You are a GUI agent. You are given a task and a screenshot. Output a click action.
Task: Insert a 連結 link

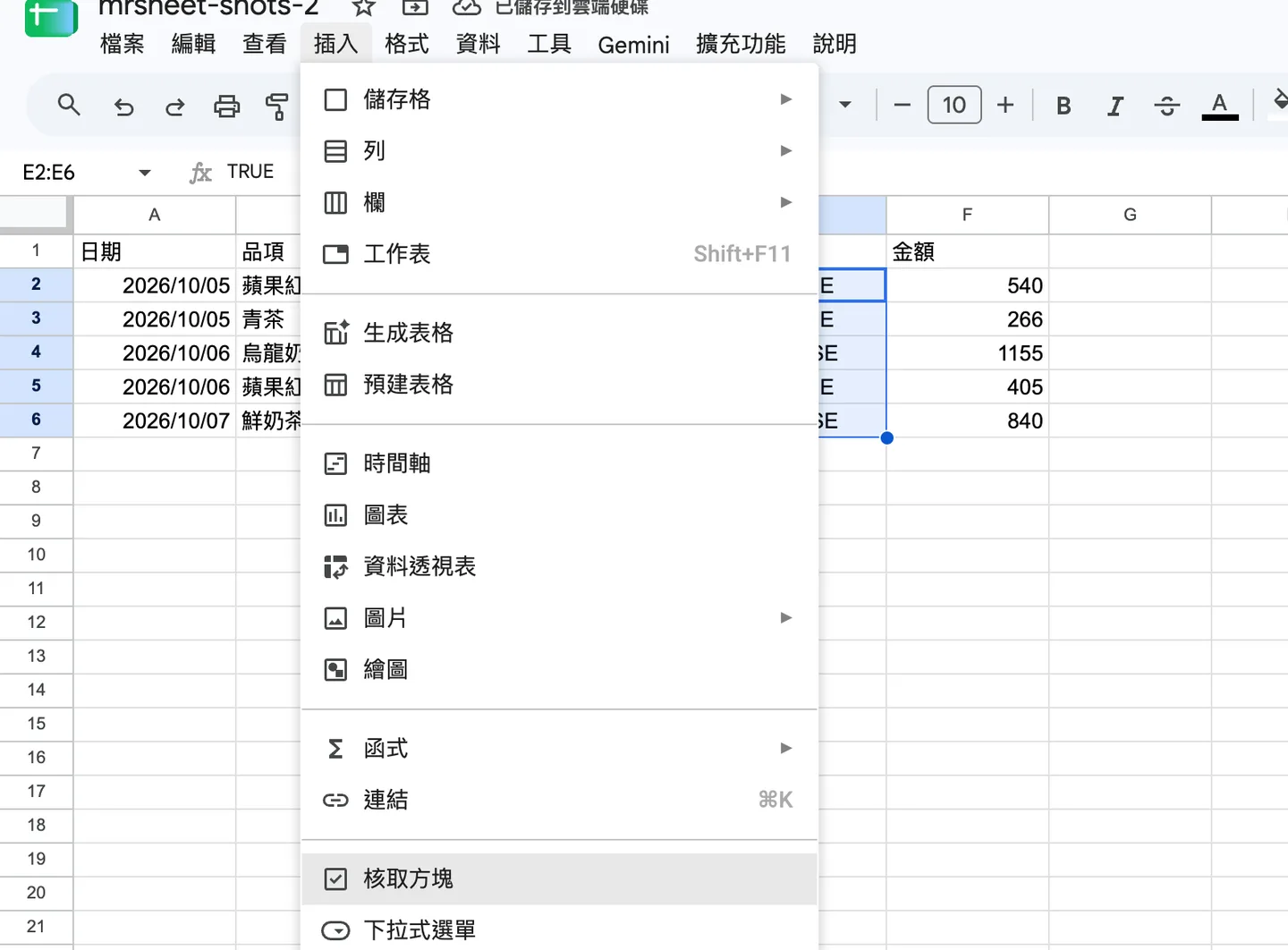pos(559,800)
